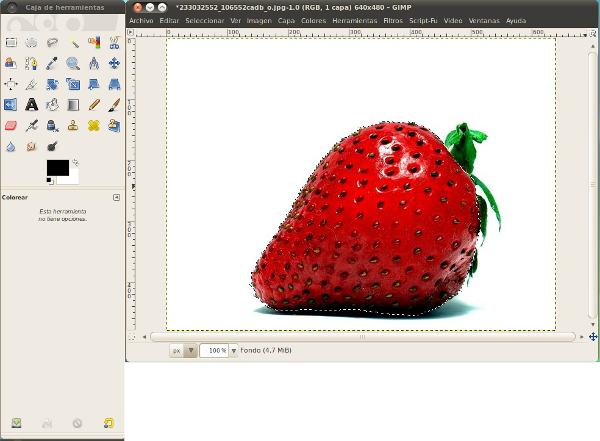The width and height of the screenshot is (600, 441).
Task: Open the Colorear tool options panel menu
Action: click(x=116, y=198)
